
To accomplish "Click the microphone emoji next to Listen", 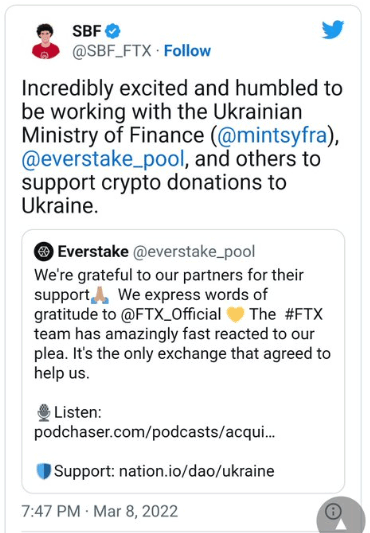I will point(44,412).
